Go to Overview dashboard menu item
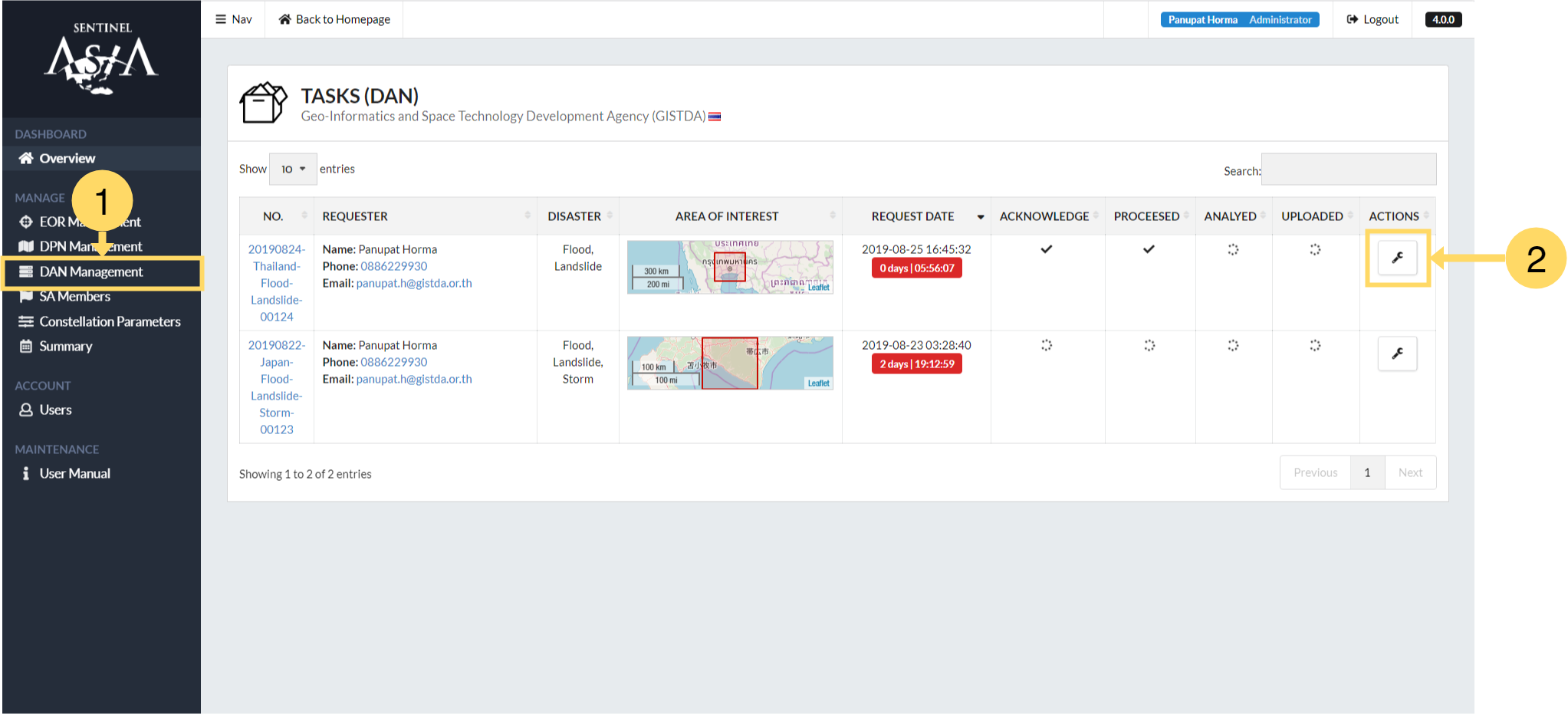 point(67,158)
